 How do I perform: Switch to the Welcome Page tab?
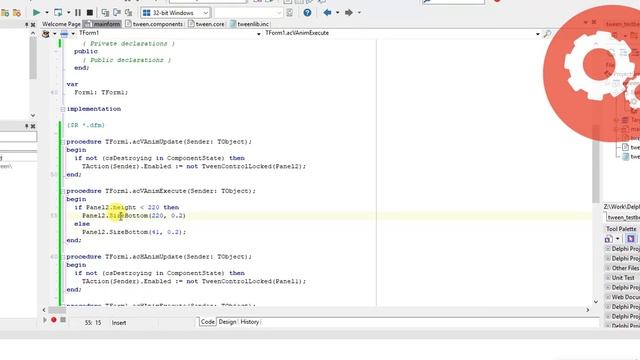coord(61,24)
